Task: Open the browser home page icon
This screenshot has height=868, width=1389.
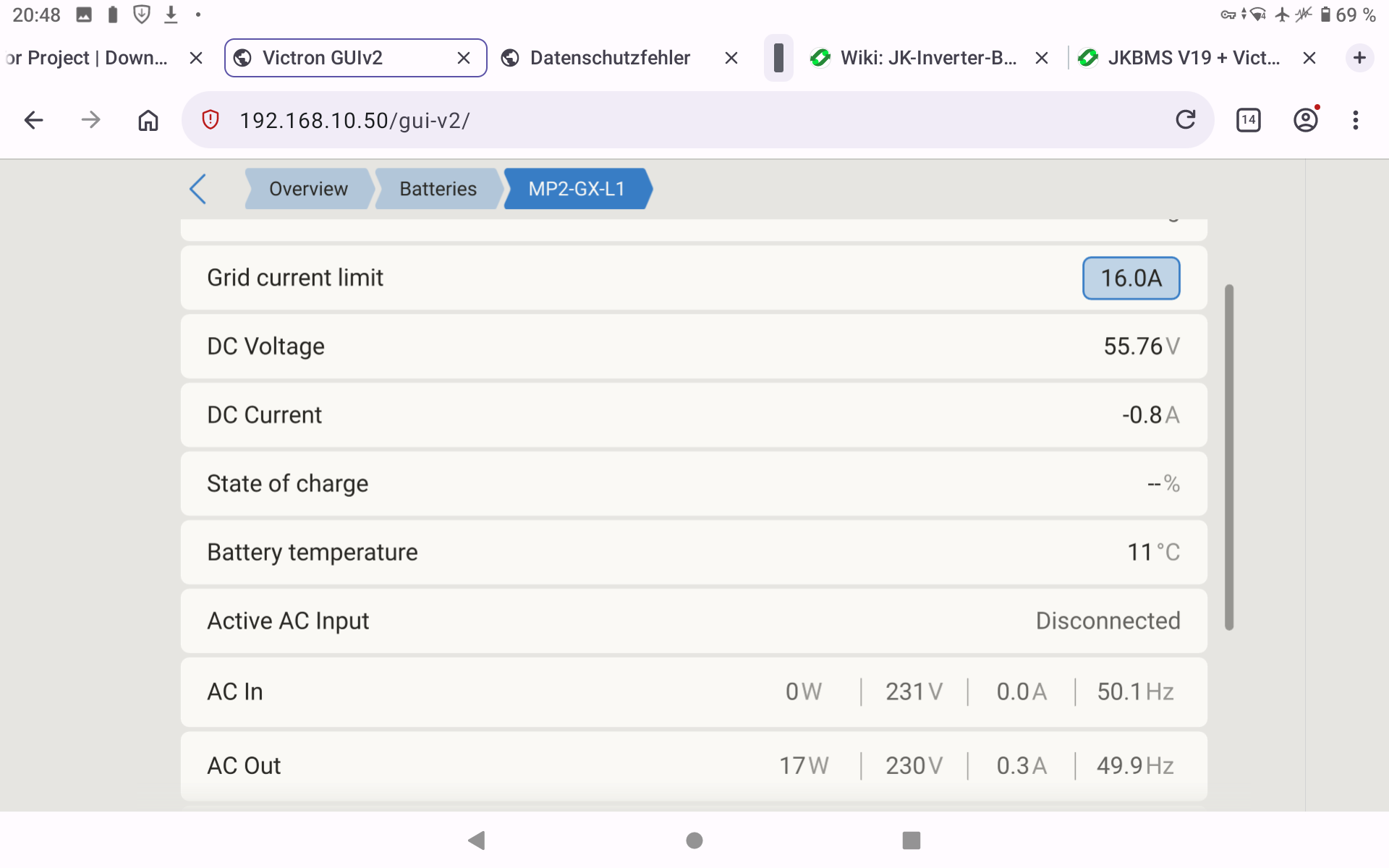Action: pyautogui.click(x=148, y=120)
